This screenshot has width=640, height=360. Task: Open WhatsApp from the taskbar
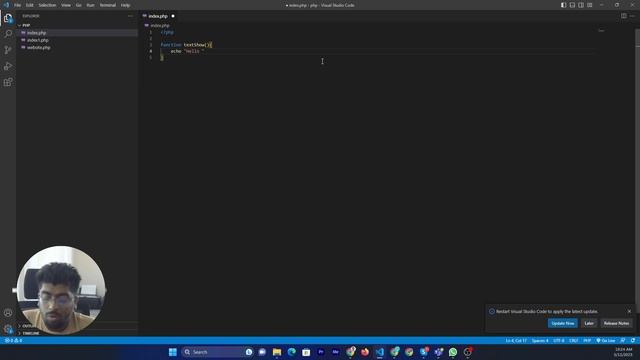click(x=453, y=352)
